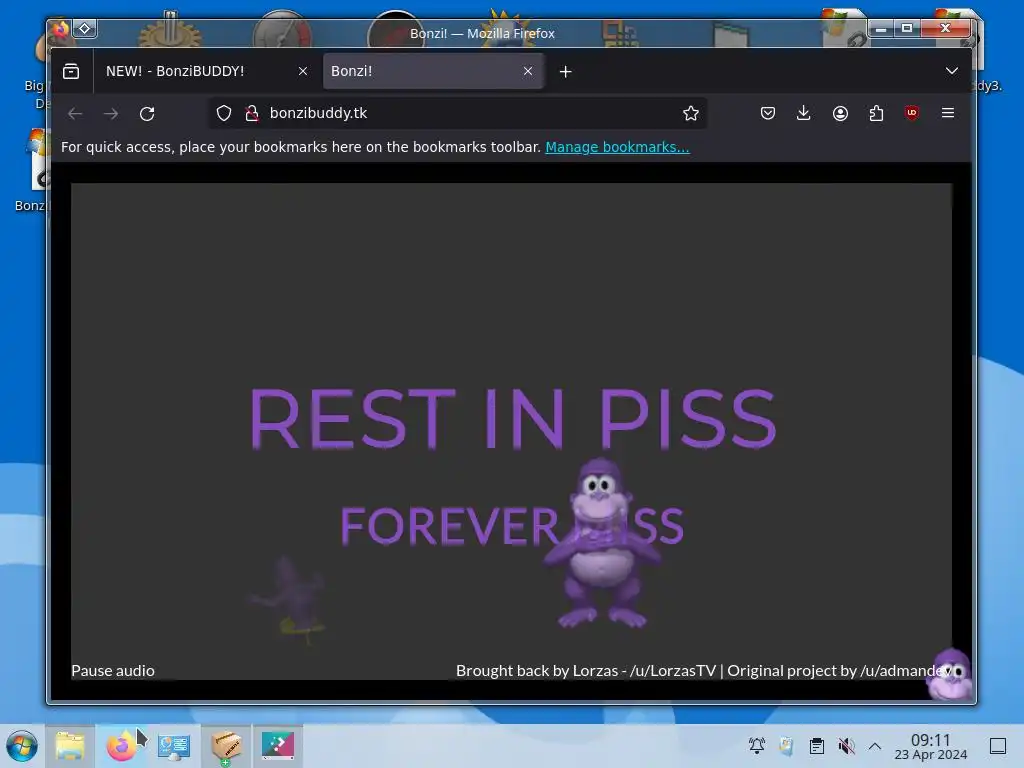Toggle keep-on-all-desktops pin in titlebar

(85, 28)
